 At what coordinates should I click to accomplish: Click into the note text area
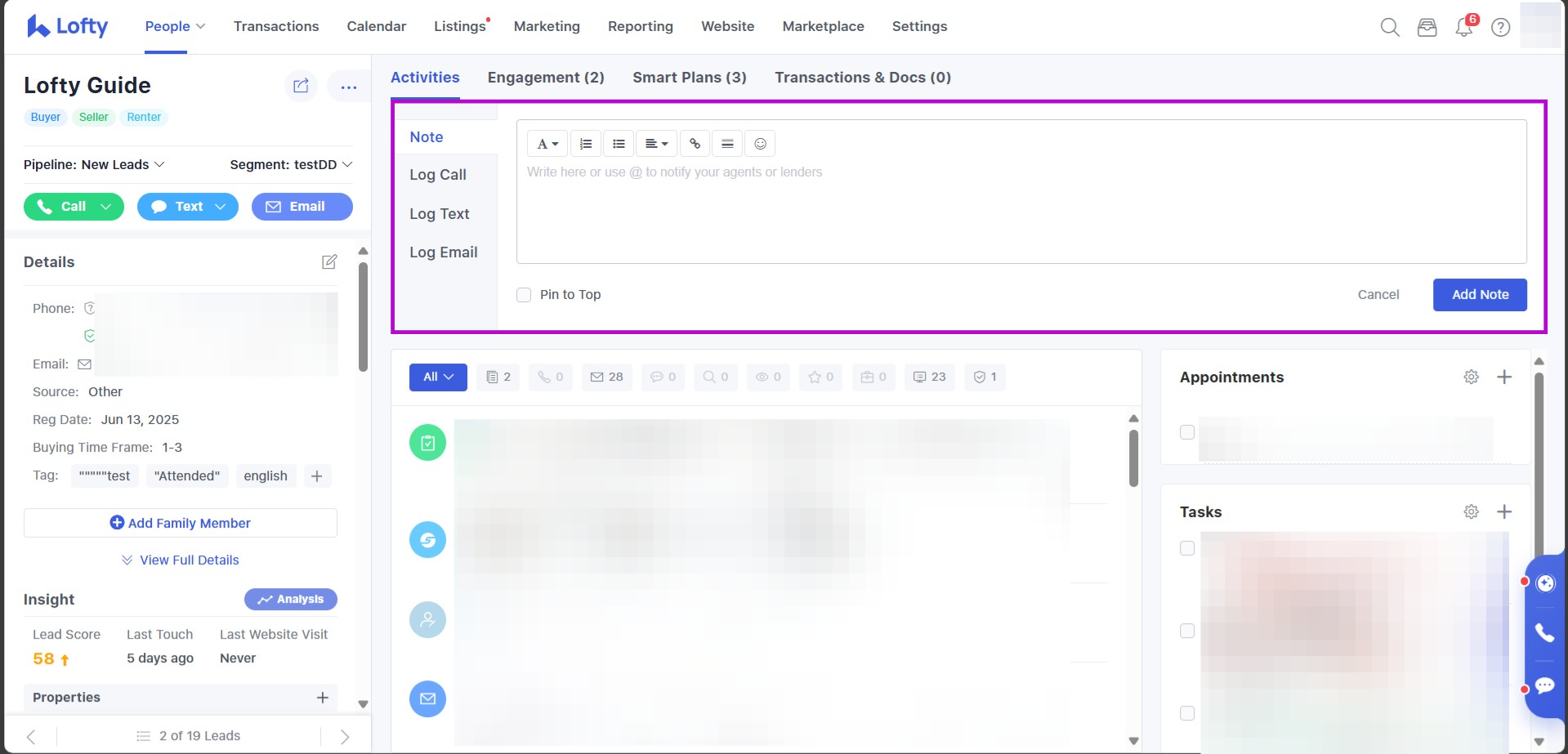tap(1021, 212)
